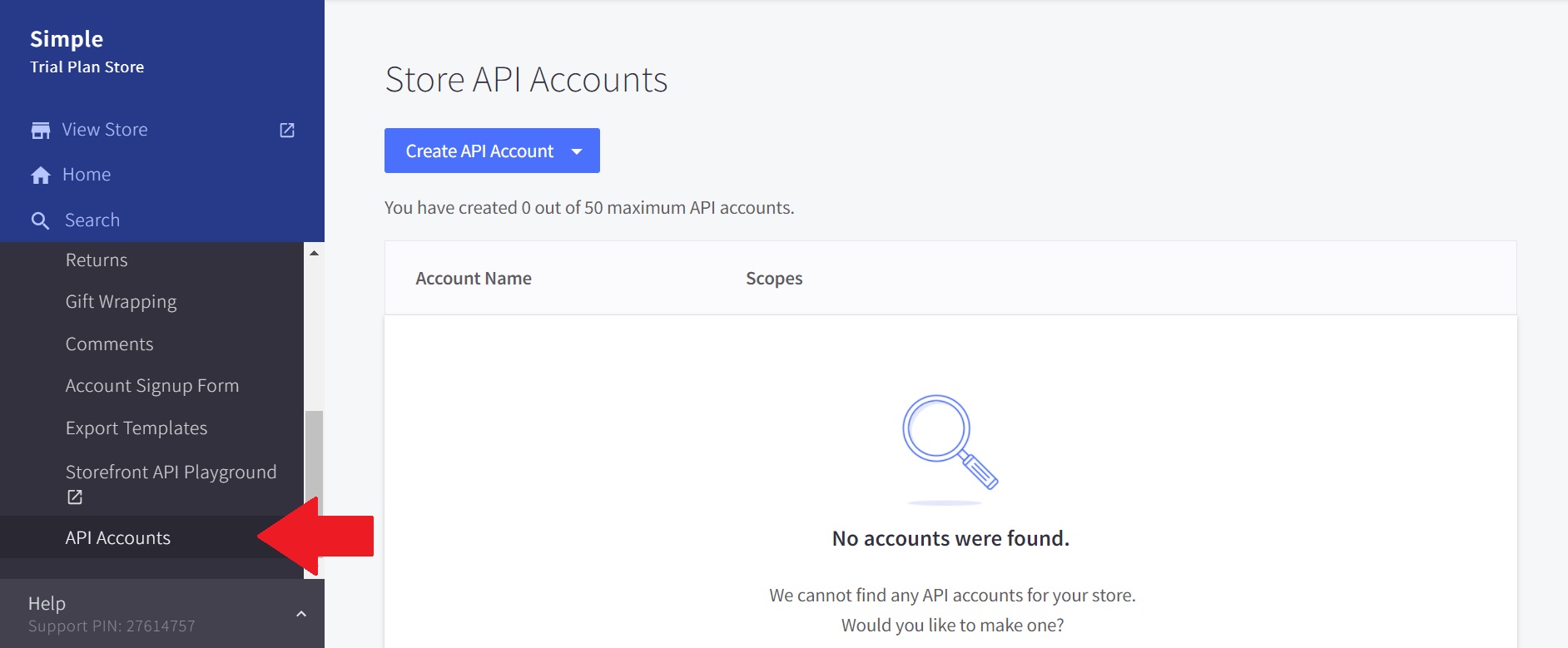Click external link icon under Storefront API Playground

(75, 497)
